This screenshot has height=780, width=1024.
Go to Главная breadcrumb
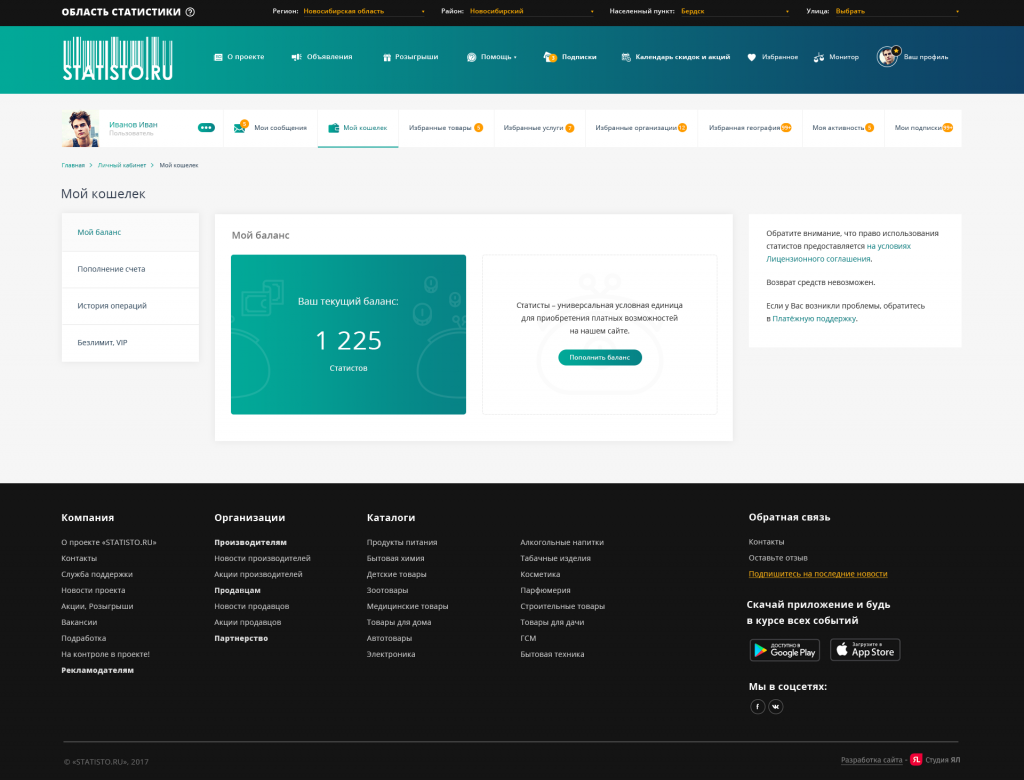pyautogui.click(x=73, y=165)
